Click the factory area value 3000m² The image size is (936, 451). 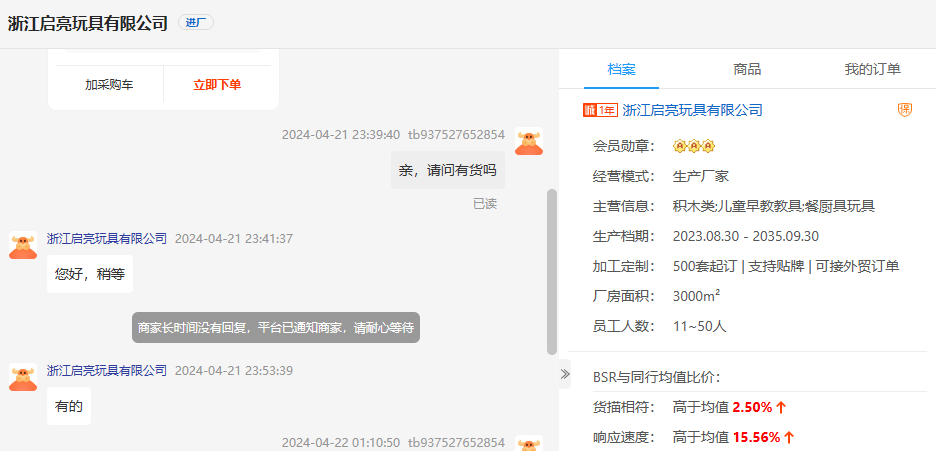tap(696, 296)
